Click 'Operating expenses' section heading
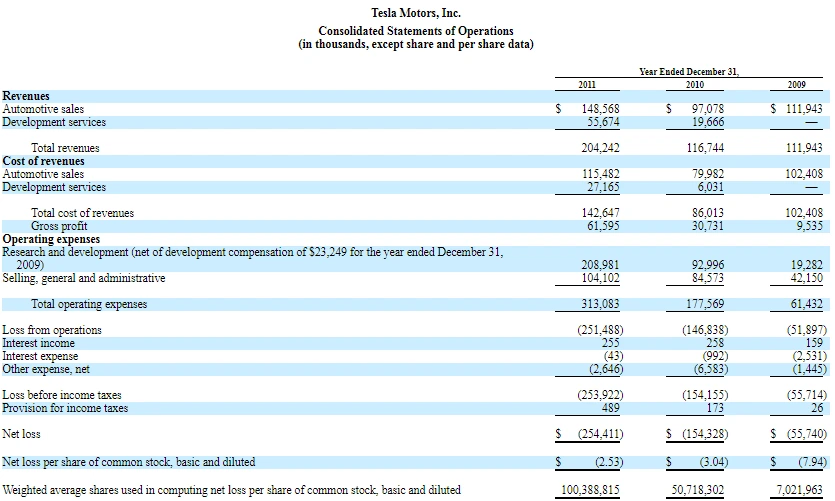 [x=51, y=239]
